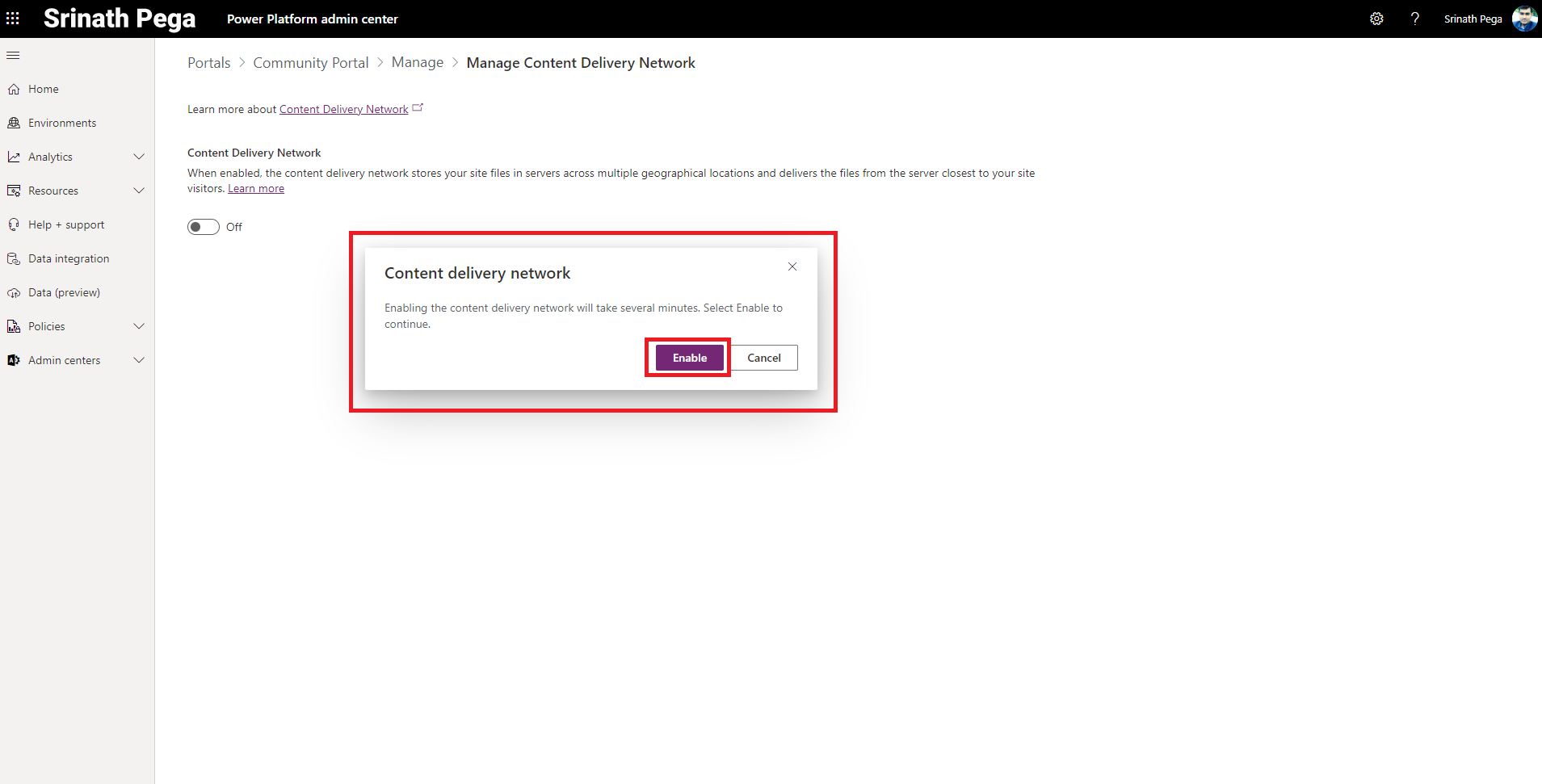Open Data (preview) menu item

(x=64, y=293)
